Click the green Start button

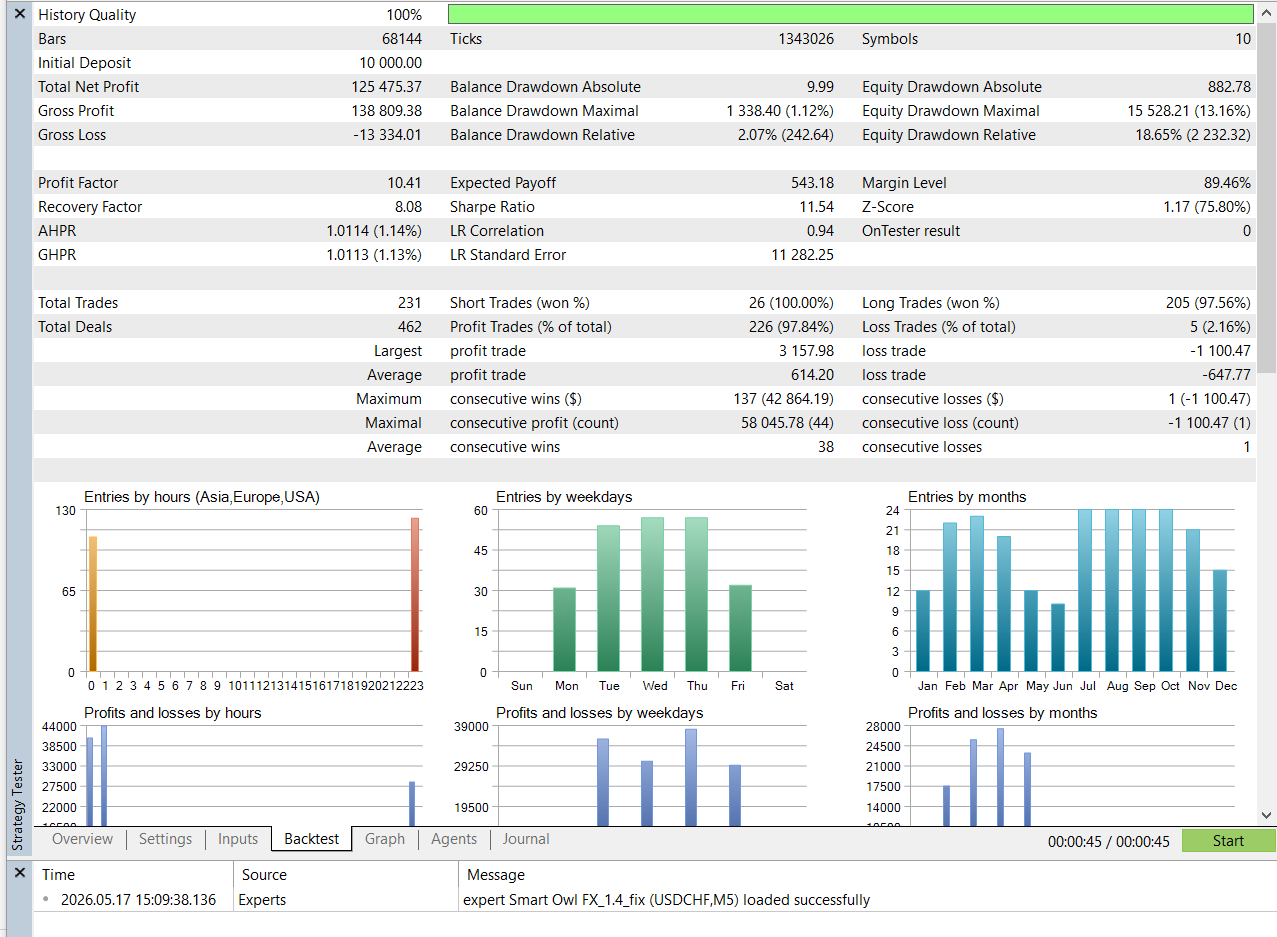(x=1228, y=840)
